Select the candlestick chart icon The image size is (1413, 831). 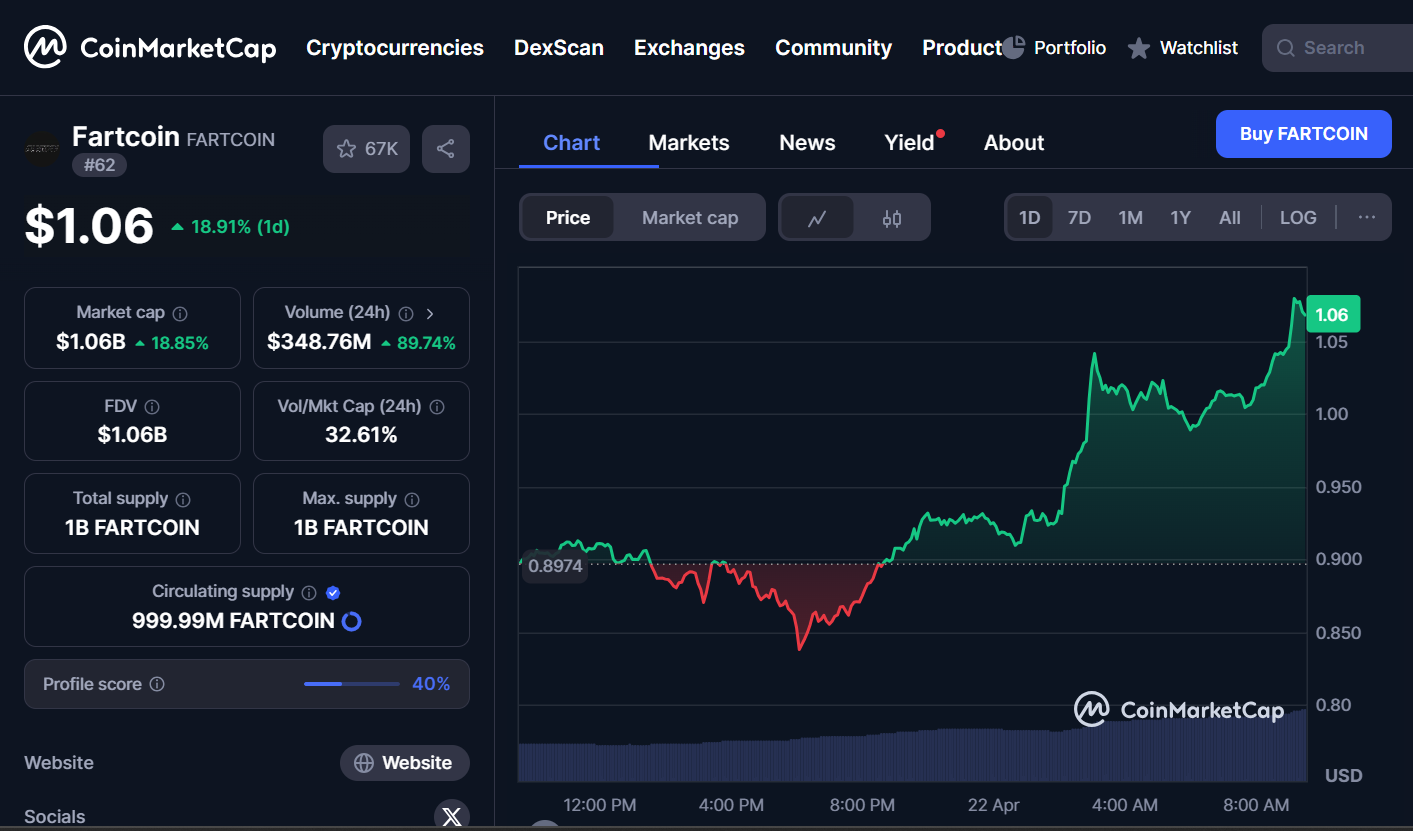[891, 217]
